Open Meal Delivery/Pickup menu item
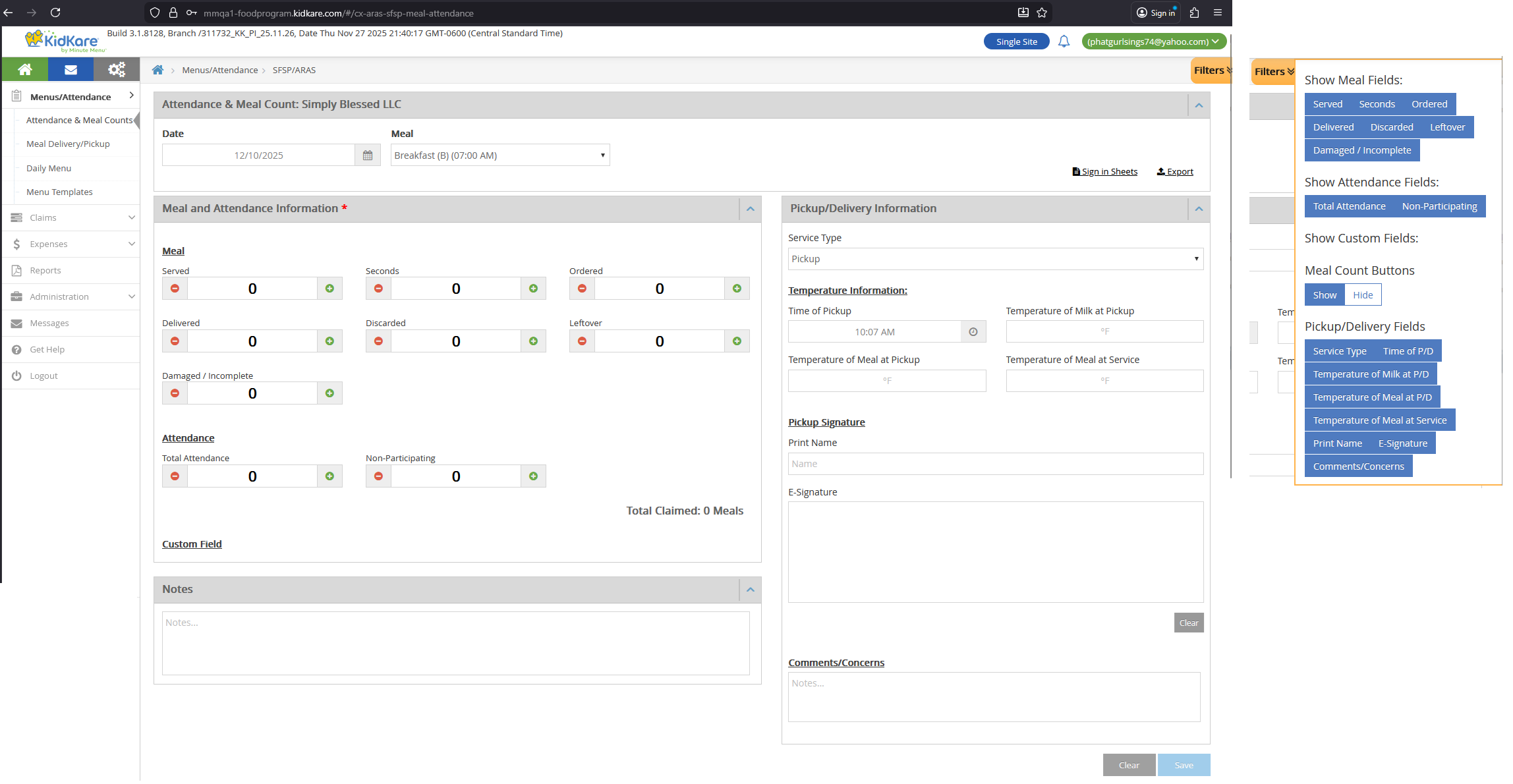The image size is (1513, 784). (68, 144)
